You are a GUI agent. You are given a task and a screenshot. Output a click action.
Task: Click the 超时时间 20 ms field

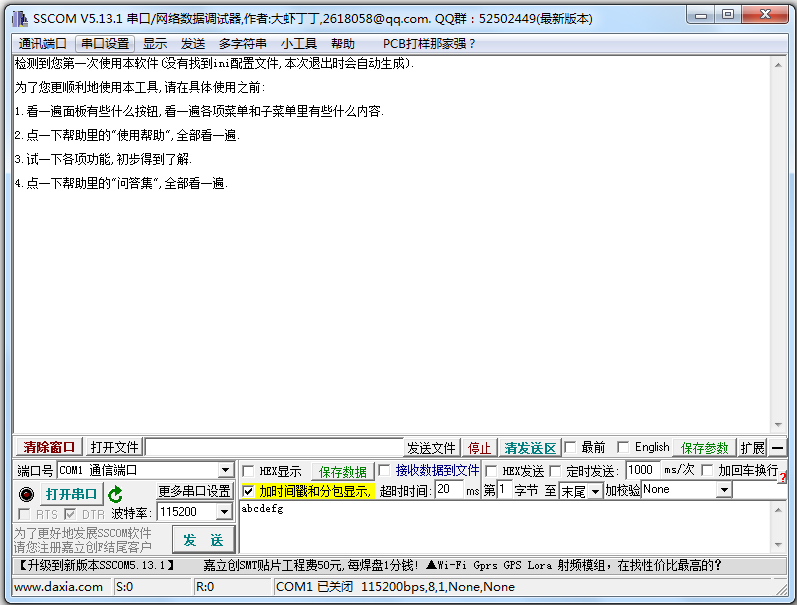pos(449,490)
